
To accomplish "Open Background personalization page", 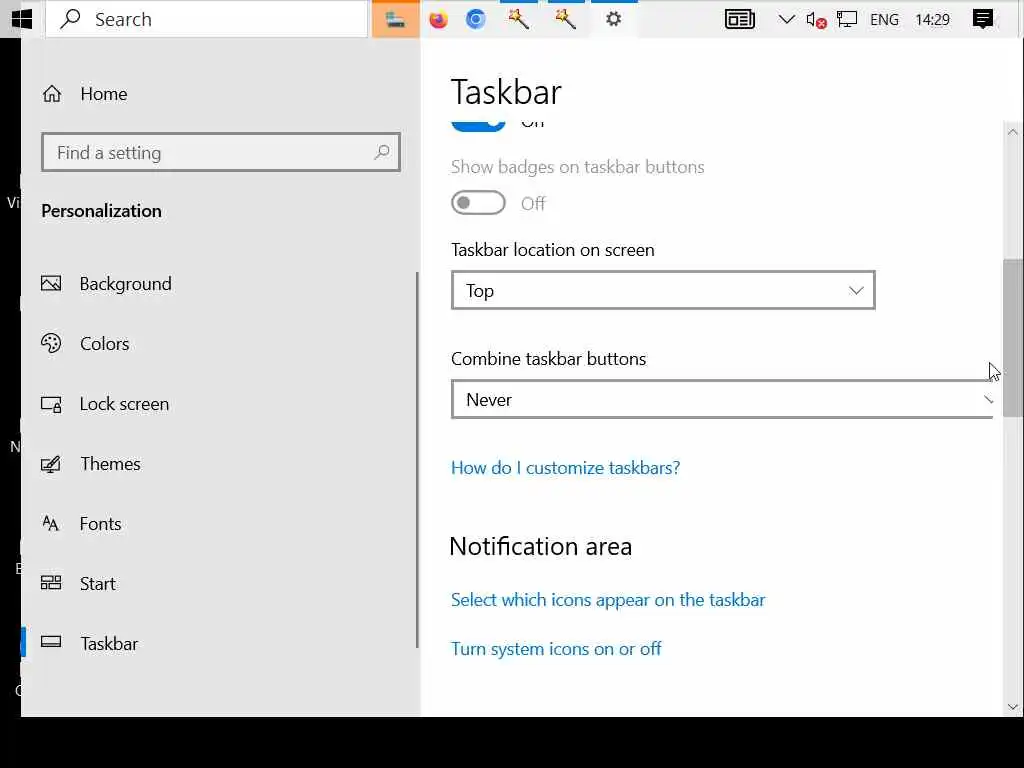I will (125, 283).
